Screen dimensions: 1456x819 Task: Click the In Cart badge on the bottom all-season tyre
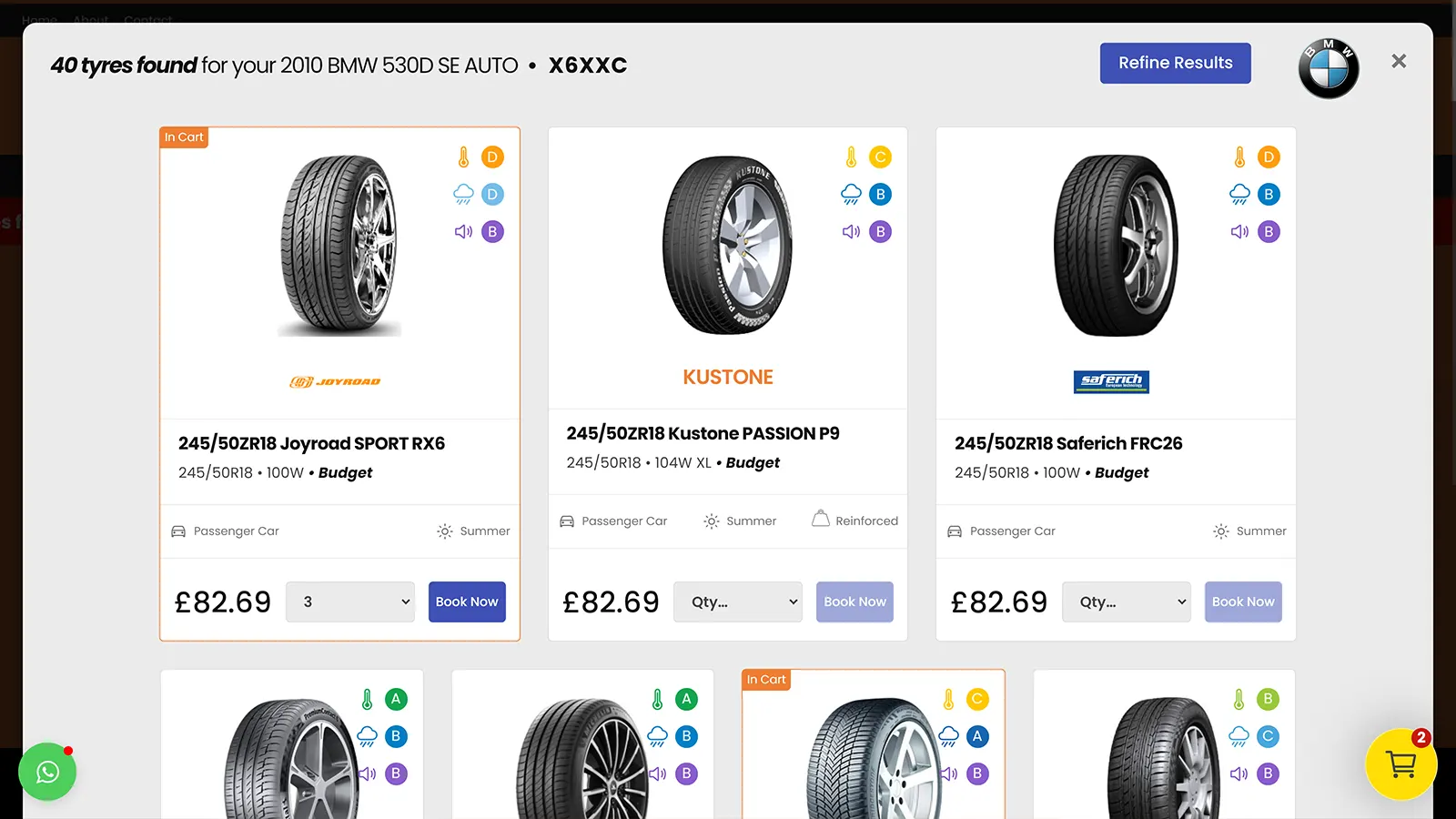click(766, 679)
